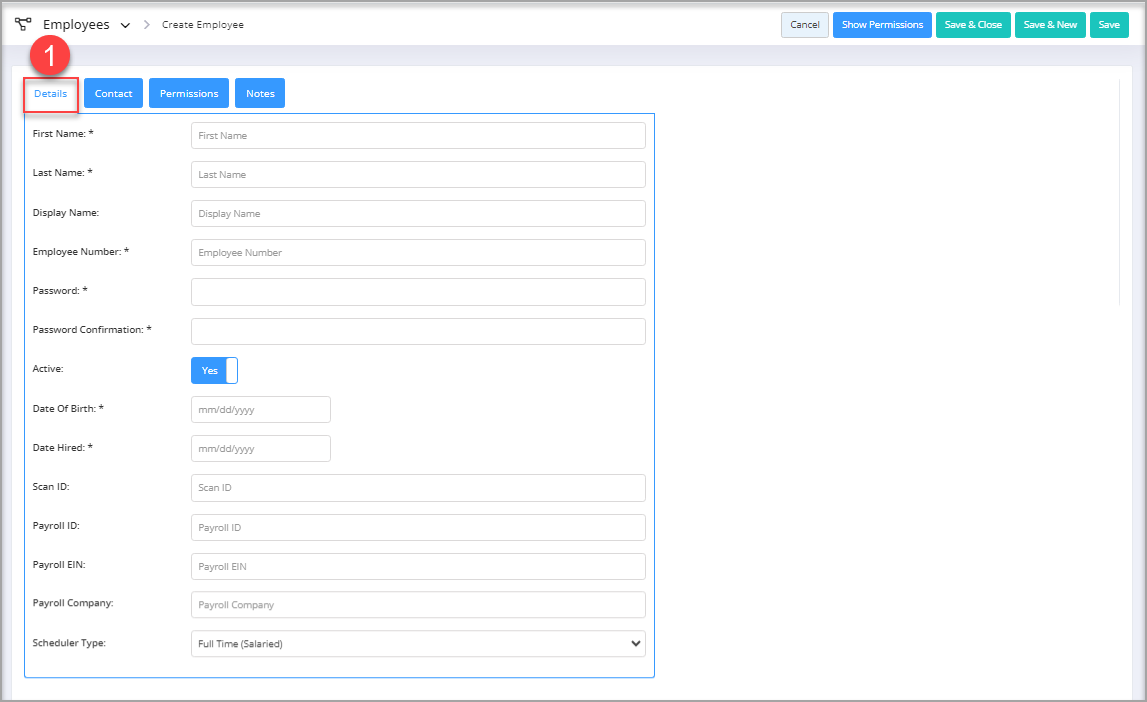The height and width of the screenshot is (702, 1147).
Task: Open the Scheduler Type dropdown
Action: coord(418,644)
